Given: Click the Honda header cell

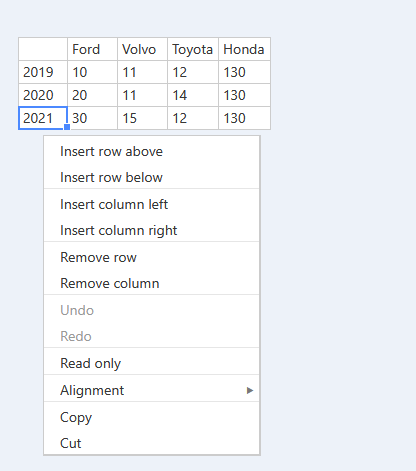Looking at the screenshot, I should (x=244, y=49).
